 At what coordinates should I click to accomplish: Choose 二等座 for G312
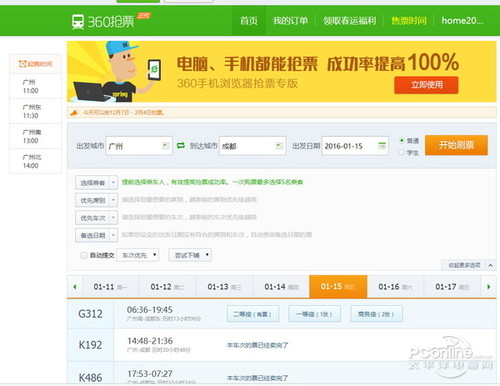[253, 314]
